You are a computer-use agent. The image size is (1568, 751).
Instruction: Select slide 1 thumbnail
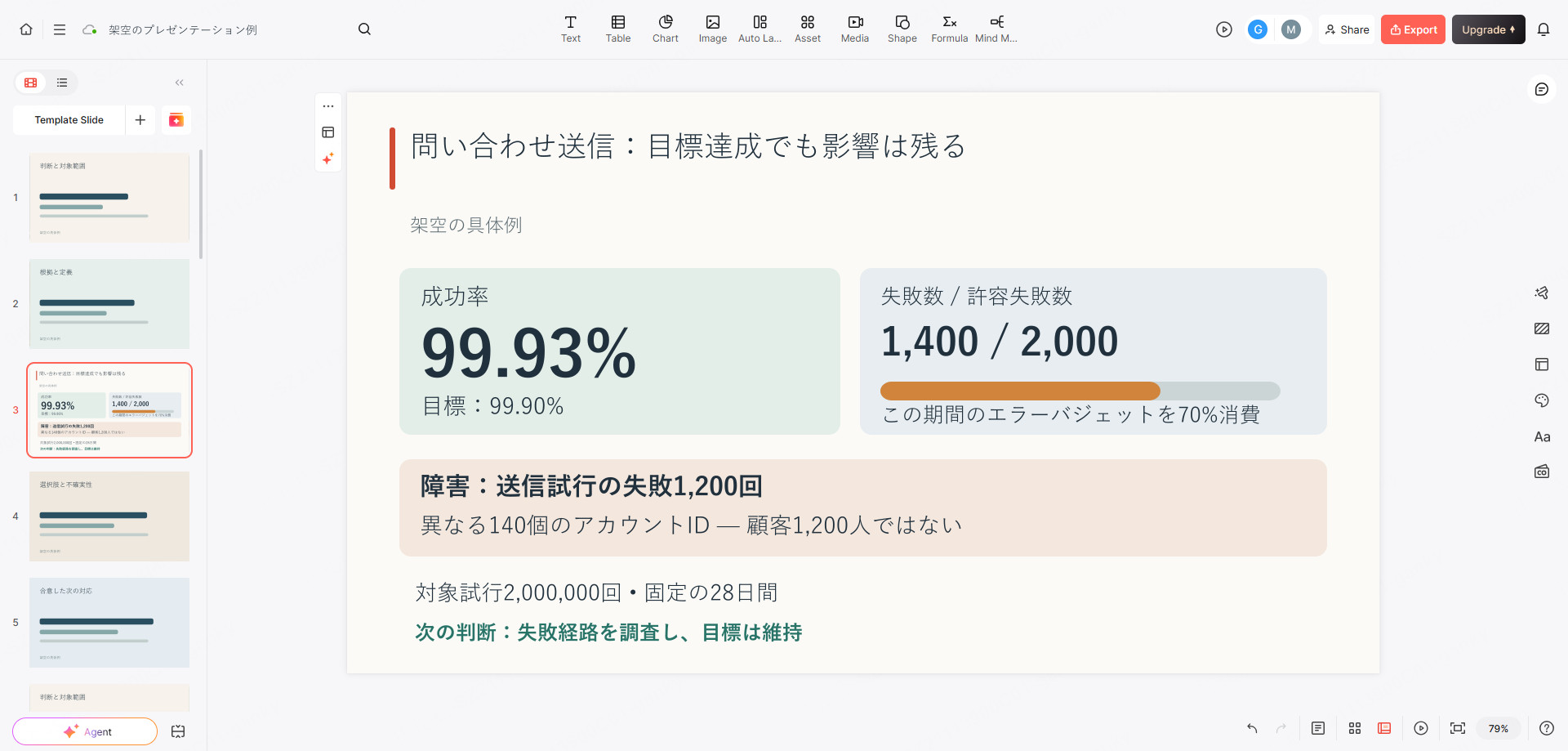tap(109, 198)
